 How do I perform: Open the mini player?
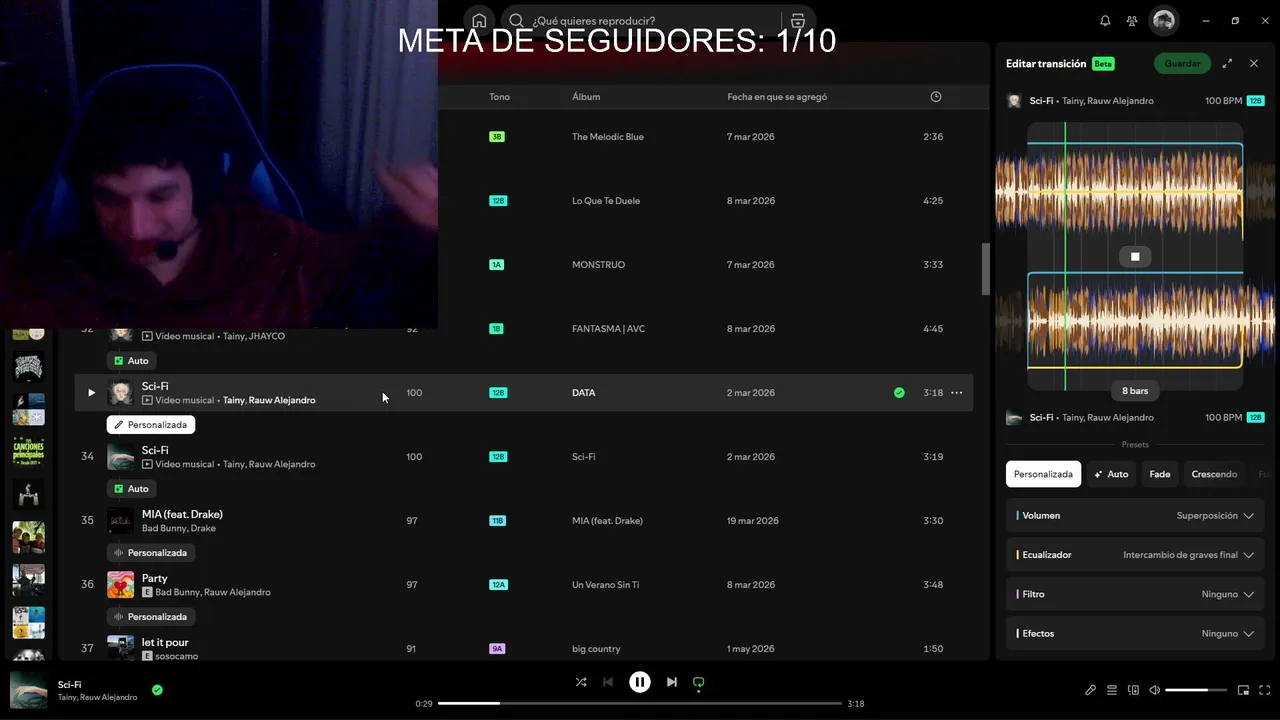[x=1244, y=690]
